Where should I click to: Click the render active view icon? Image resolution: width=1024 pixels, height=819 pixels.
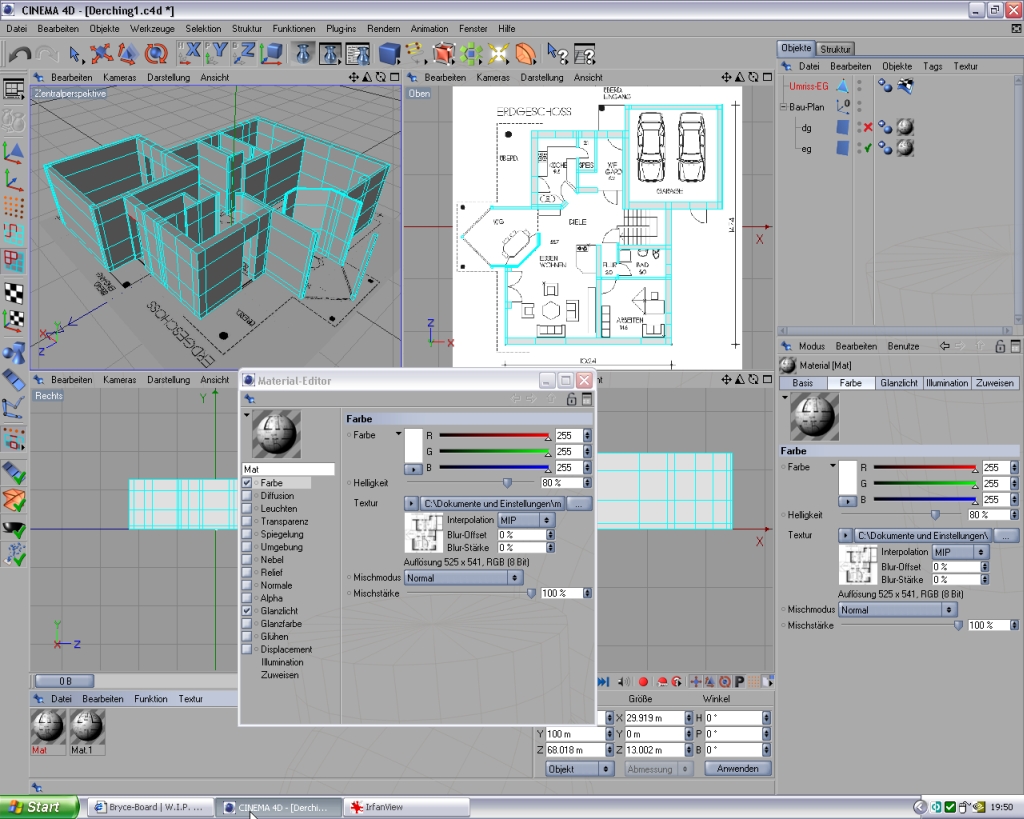[303, 54]
